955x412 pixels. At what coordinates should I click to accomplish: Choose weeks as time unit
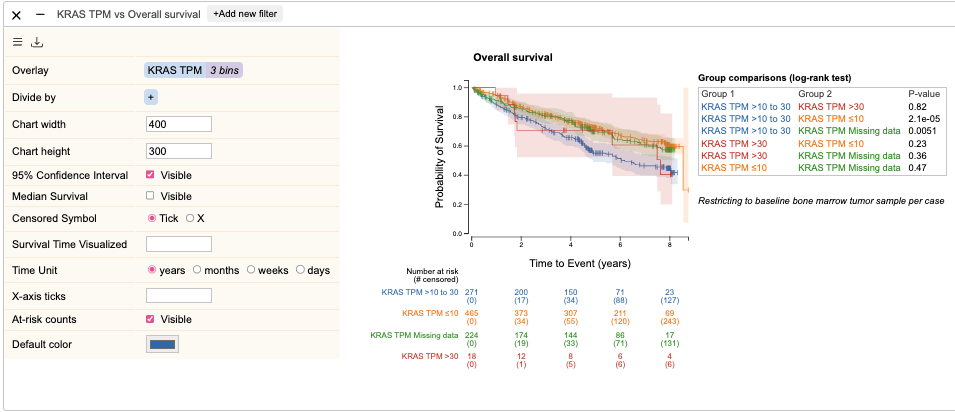[x=250, y=270]
